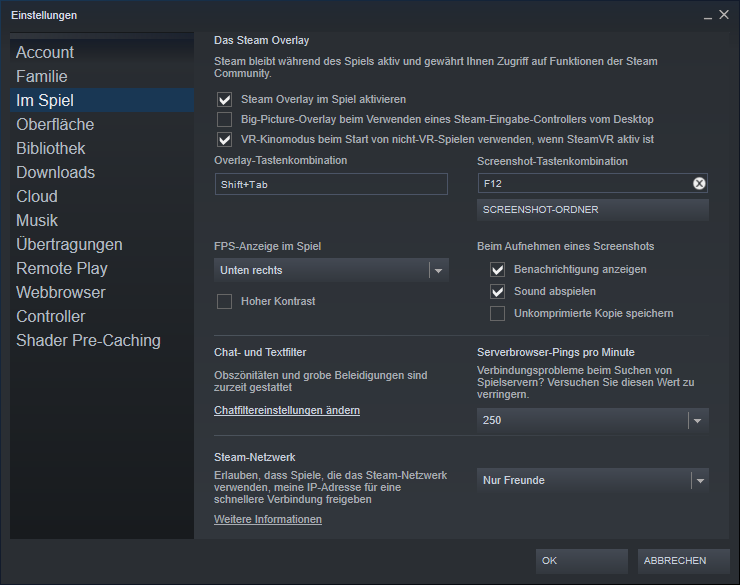Viewport: 740px width, 585px height.
Task: Click the 'FPS-Anzeige im Spiel' label
Action: tap(268, 246)
